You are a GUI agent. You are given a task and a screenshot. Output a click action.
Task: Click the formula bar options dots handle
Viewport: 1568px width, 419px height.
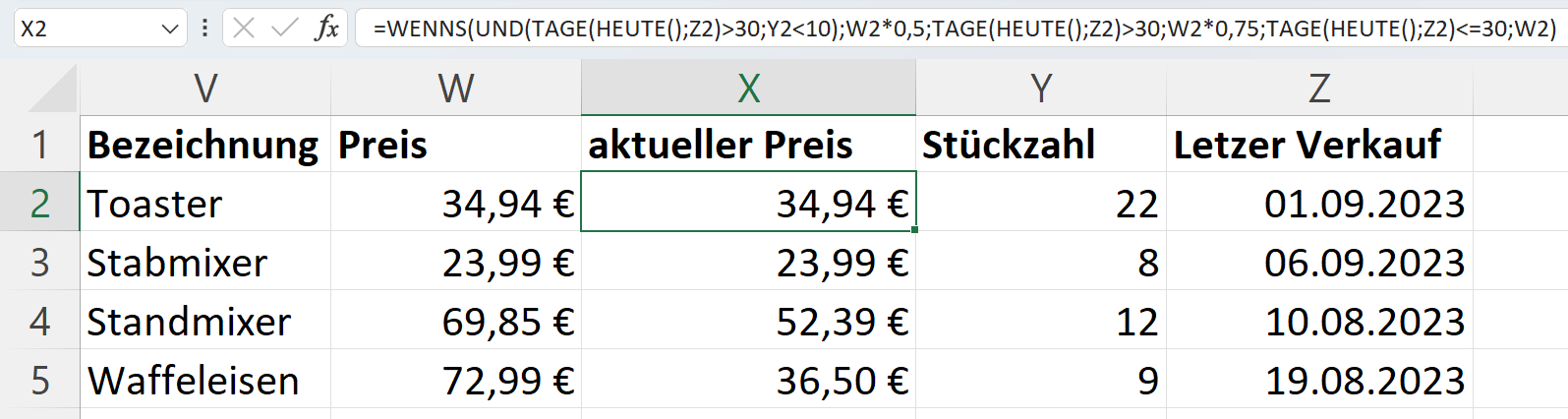click(x=204, y=29)
